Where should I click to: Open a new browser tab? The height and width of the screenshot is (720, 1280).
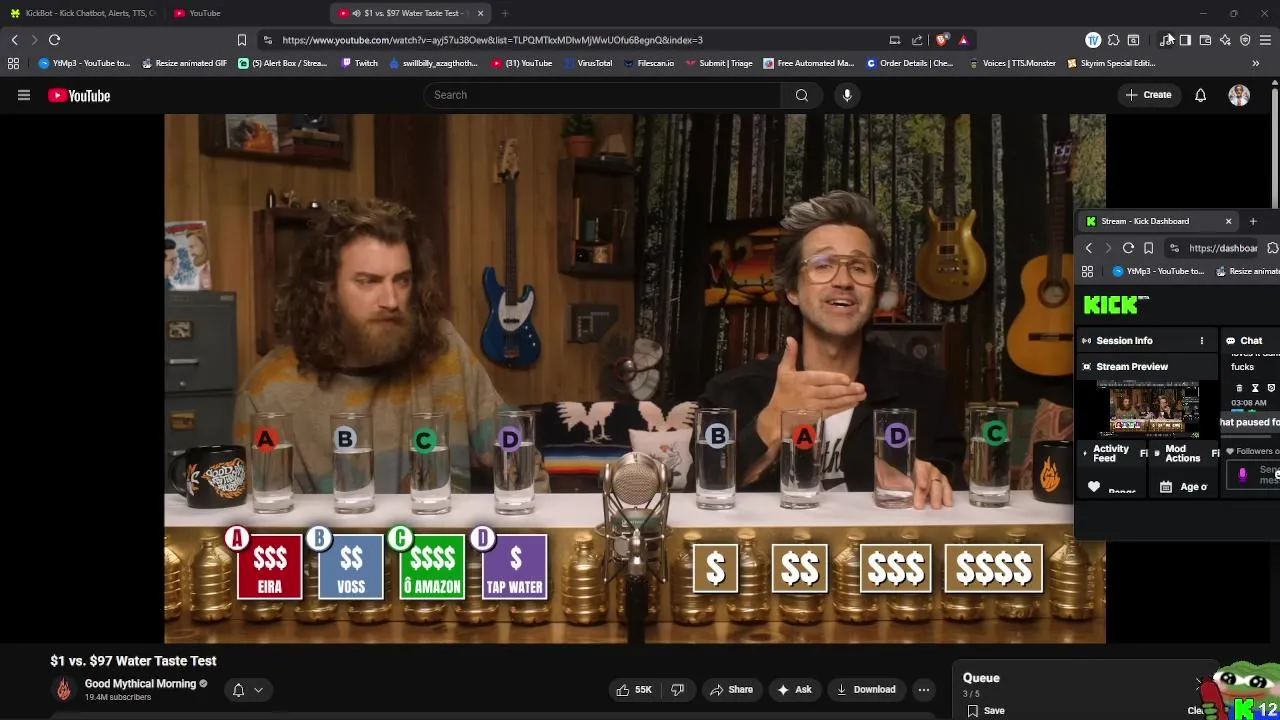tap(505, 13)
